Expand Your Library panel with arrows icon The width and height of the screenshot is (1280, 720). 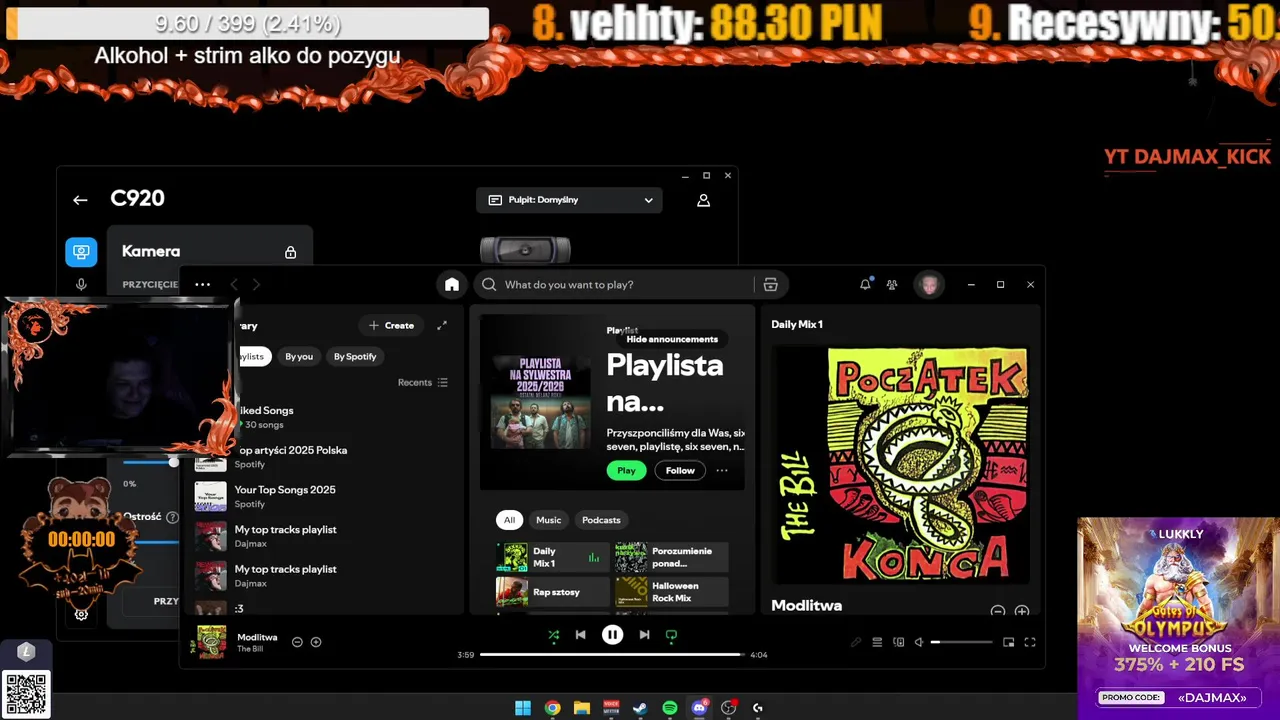442,325
